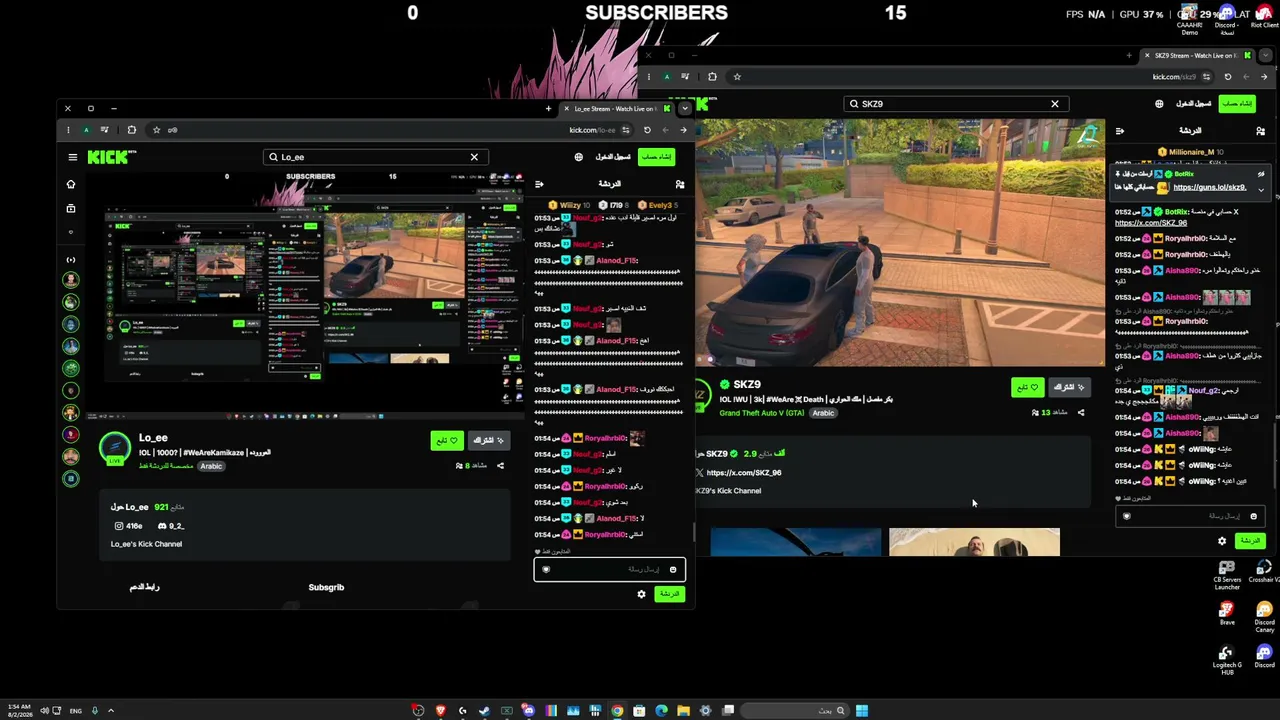
Task: Open tab search dropdown in SKZ9 browser
Action: [1265, 55]
